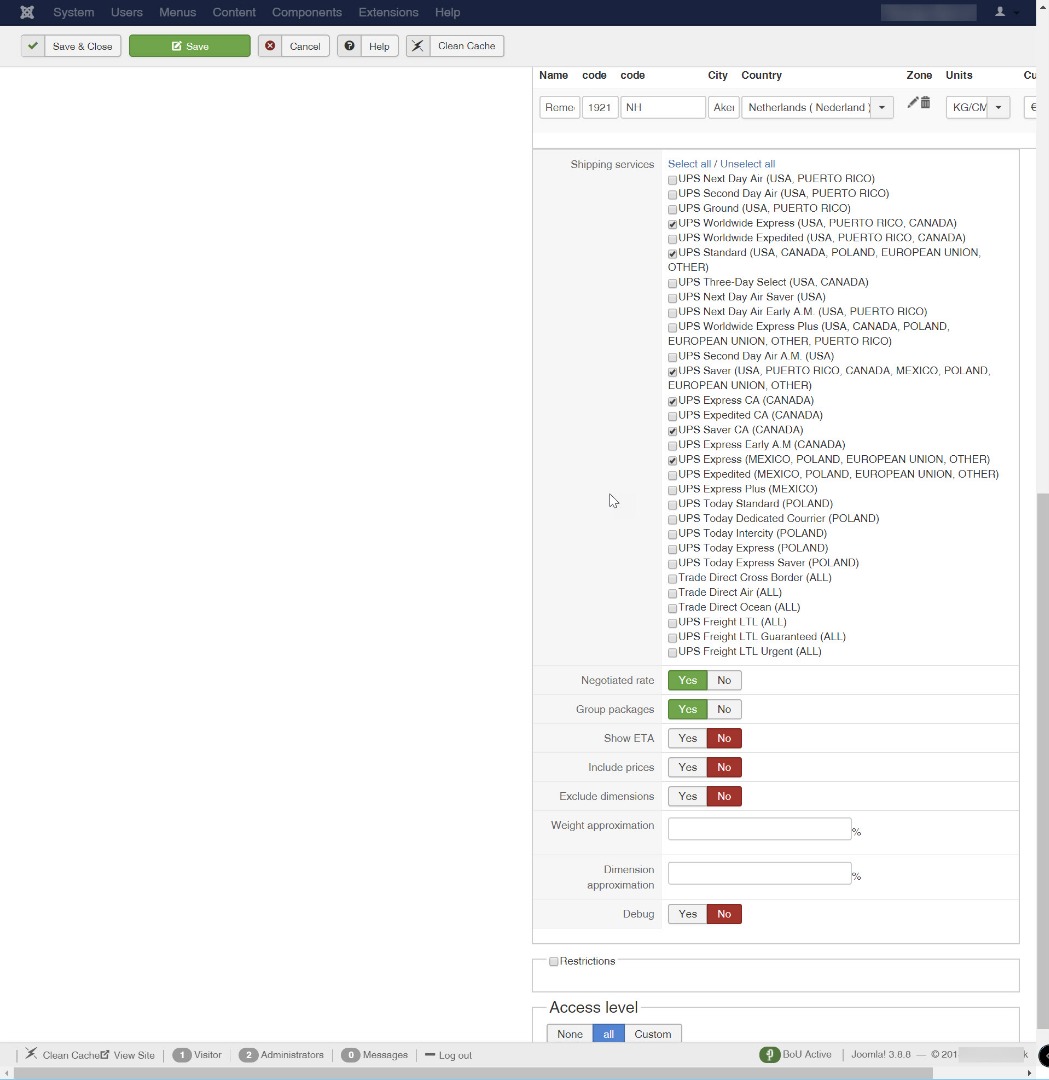The image size is (1049, 1080).
Task: Click Save & Close button
Action: pyautogui.click(x=71, y=46)
